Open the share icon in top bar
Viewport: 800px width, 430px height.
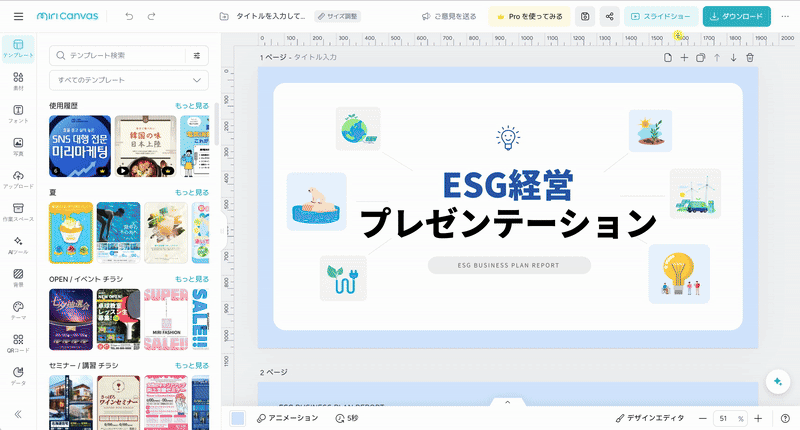pos(609,17)
